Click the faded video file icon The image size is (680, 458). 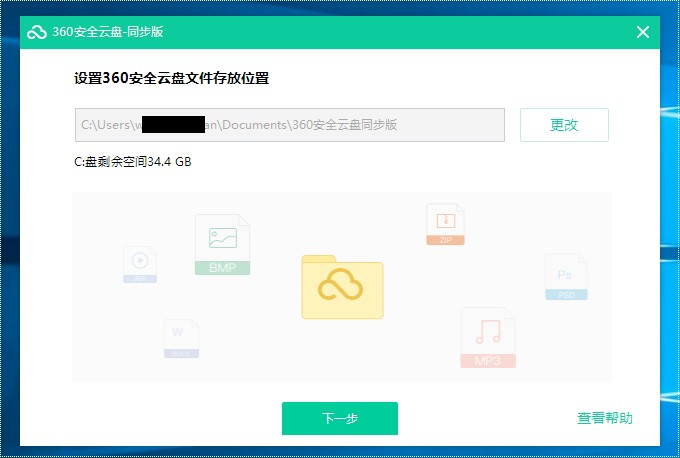[x=140, y=265]
